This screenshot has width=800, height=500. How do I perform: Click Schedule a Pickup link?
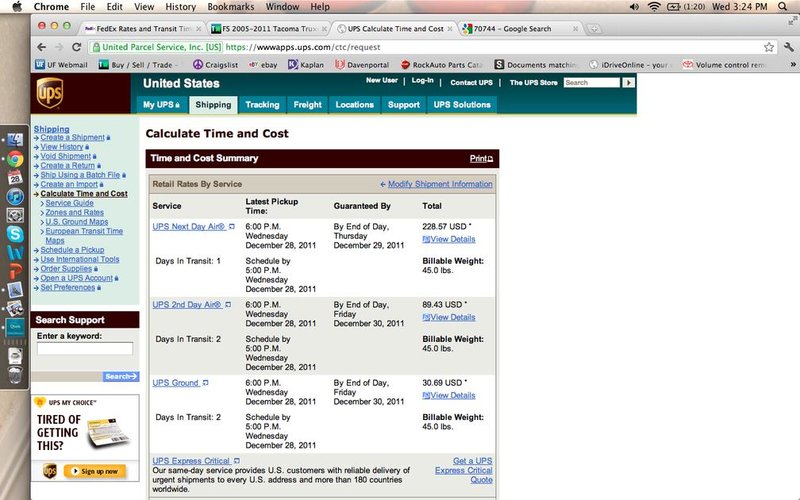(x=72, y=250)
